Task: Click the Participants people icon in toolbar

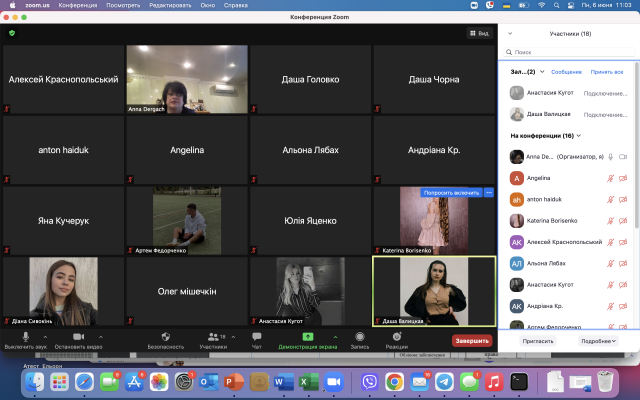Action: 213,337
